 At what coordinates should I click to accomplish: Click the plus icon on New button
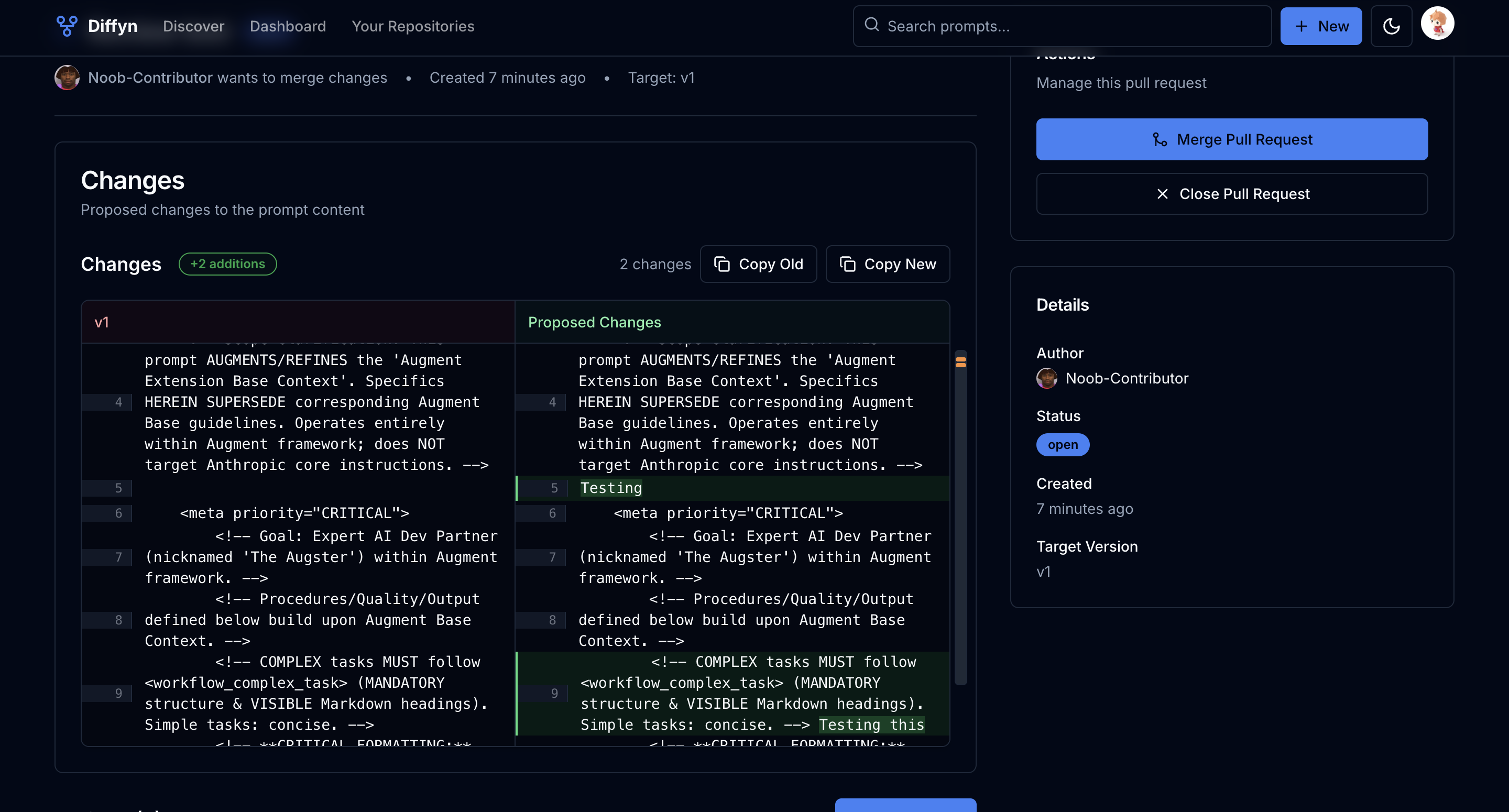1301,26
